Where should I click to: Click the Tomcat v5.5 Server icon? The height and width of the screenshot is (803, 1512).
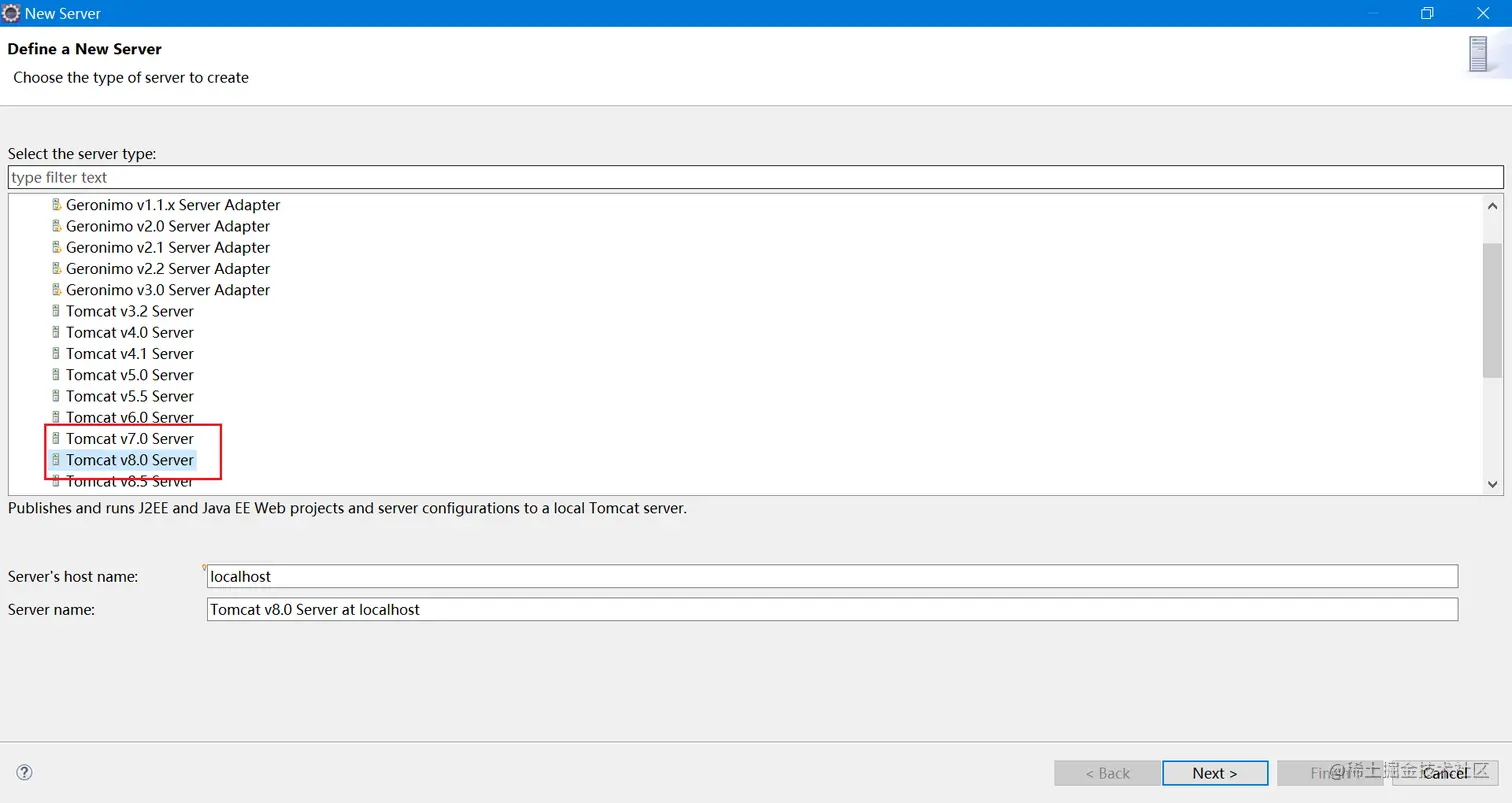pos(56,396)
